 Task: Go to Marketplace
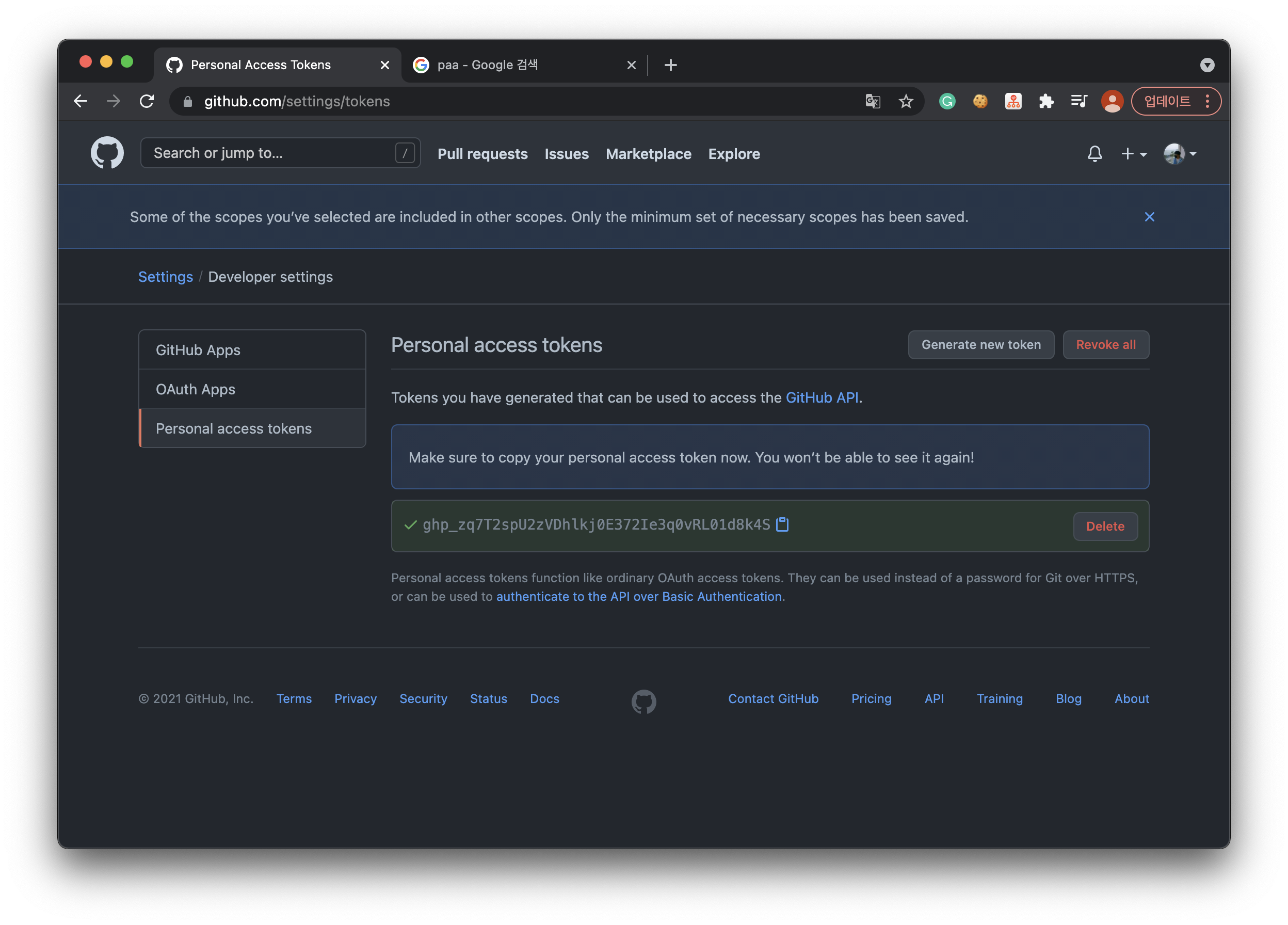(648, 154)
